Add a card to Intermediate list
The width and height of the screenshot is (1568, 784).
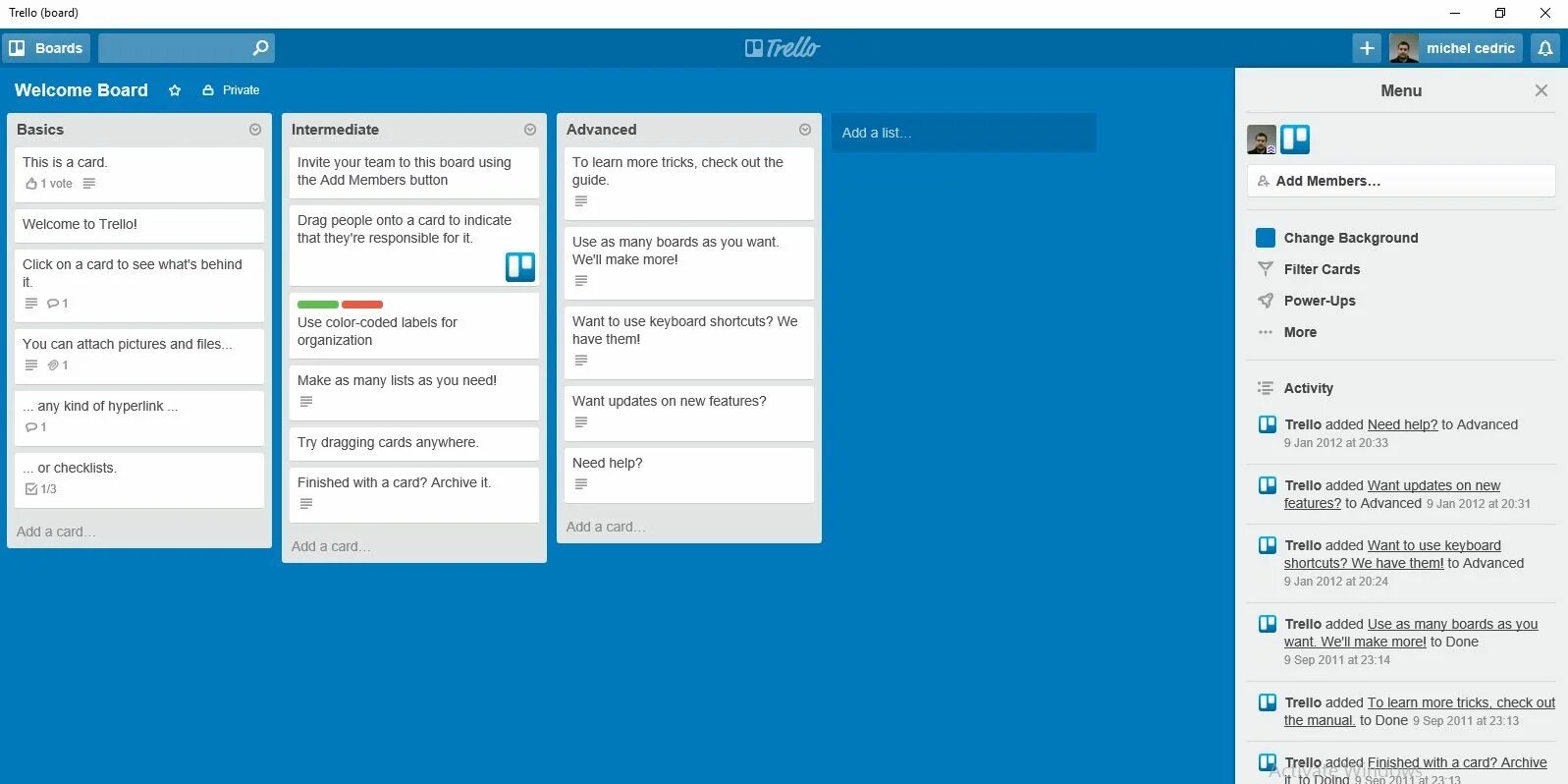click(x=331, y=546)
